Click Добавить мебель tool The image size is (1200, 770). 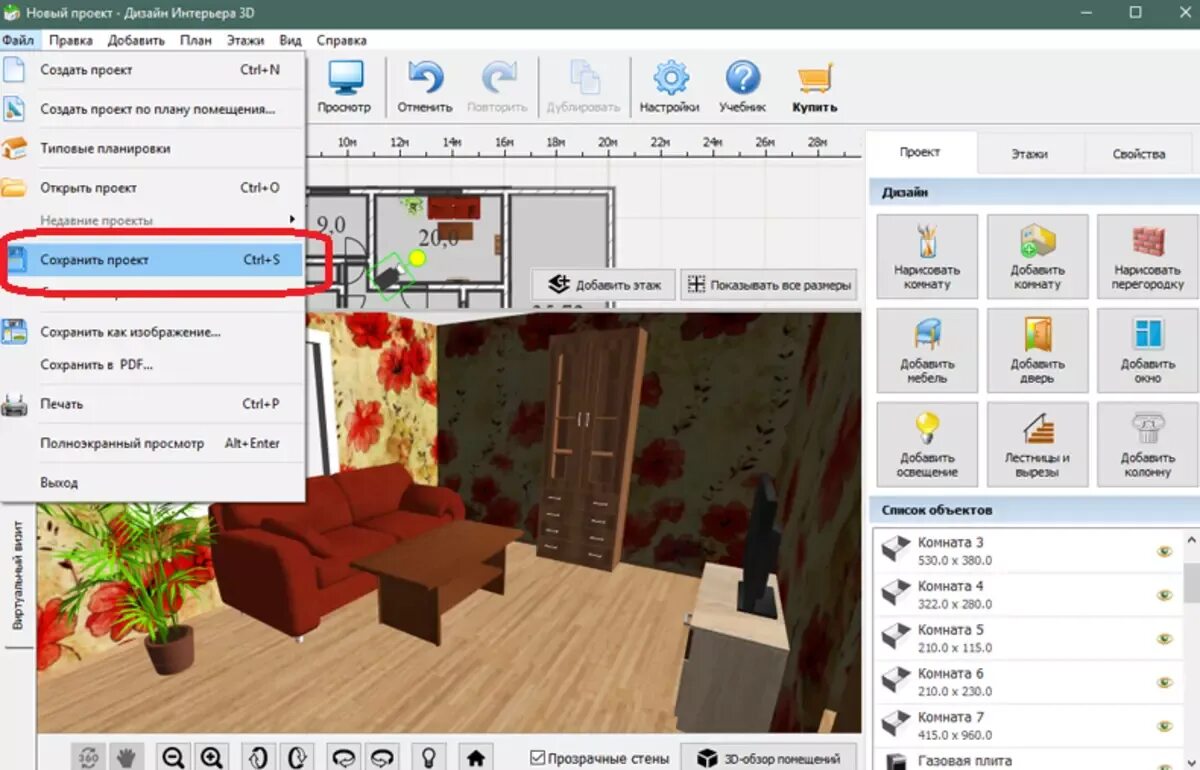pos(927,351)
